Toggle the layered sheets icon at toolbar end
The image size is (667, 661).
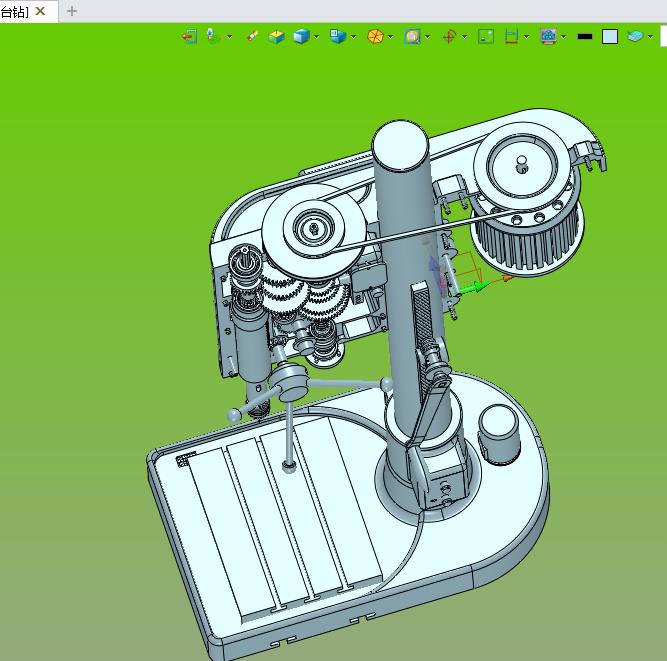coord(635,37)
